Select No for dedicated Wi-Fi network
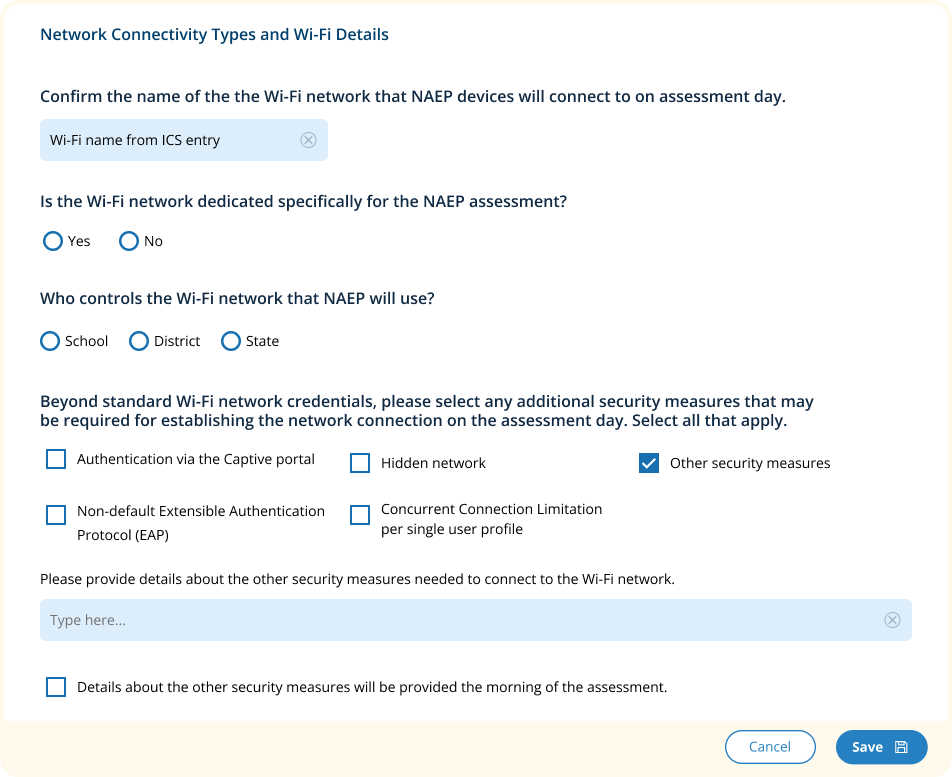952x777 pixels. 129,241
